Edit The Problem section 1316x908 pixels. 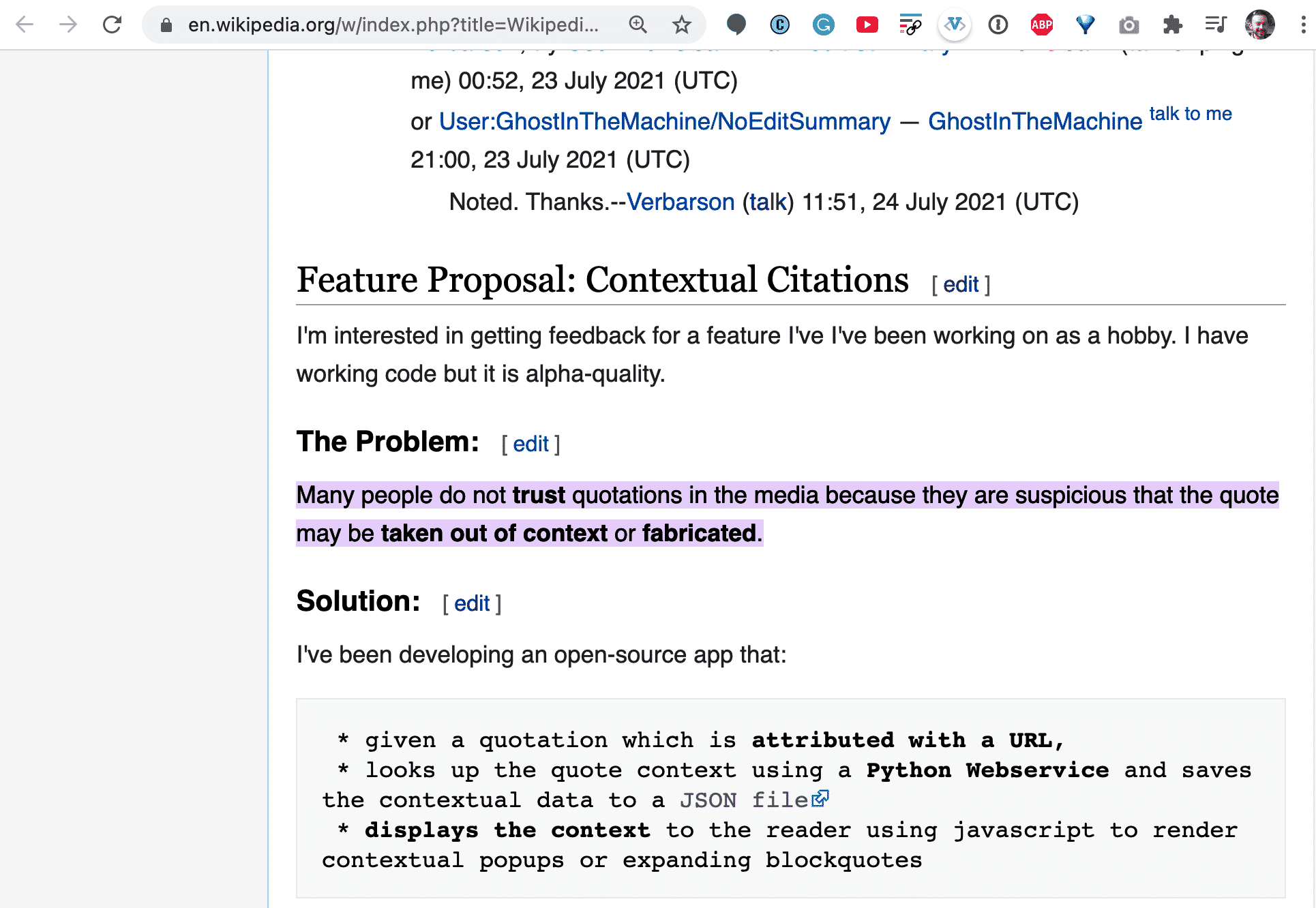click(x=531, y=444)
